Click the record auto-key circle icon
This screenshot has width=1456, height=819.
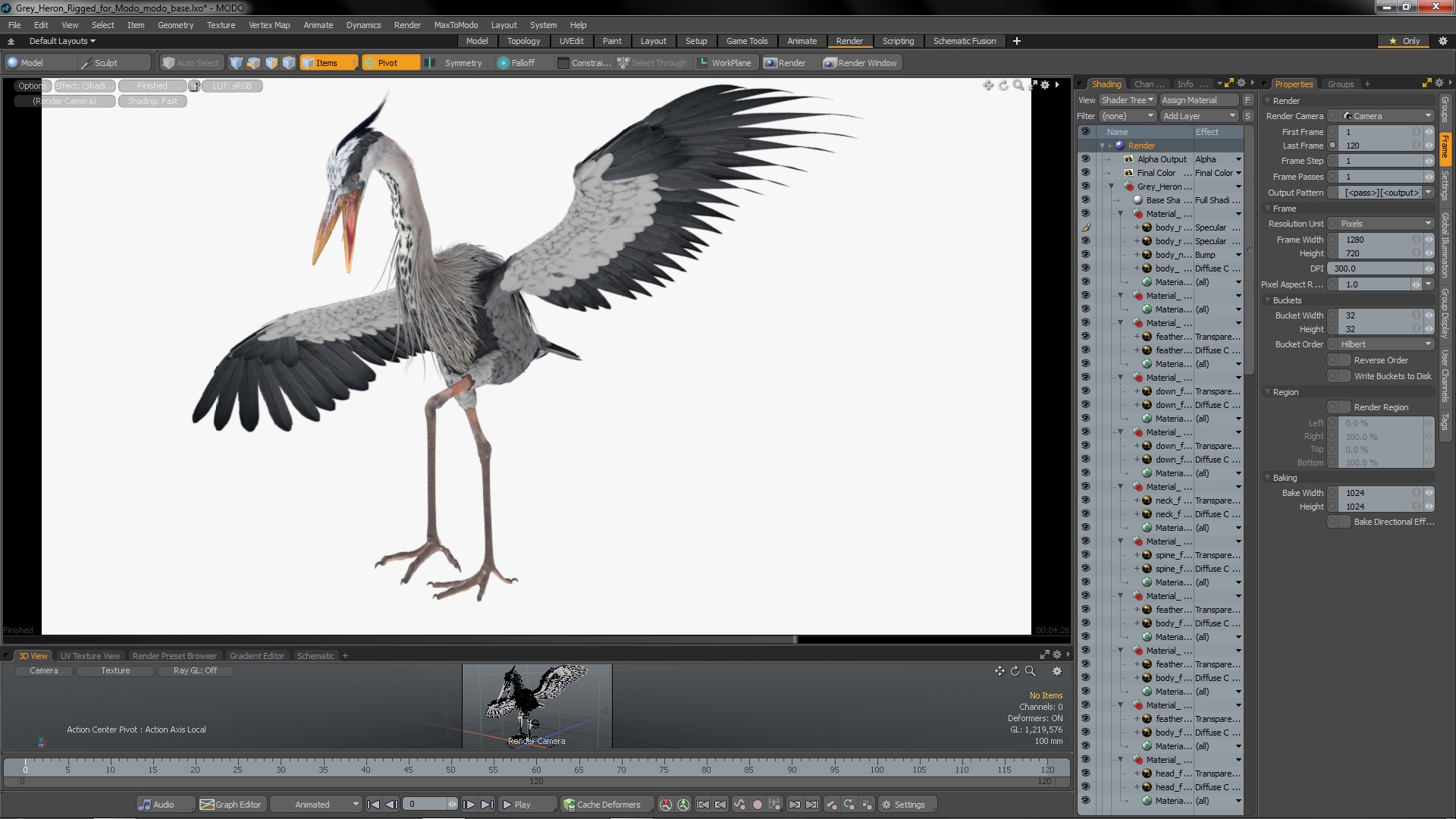757,805
